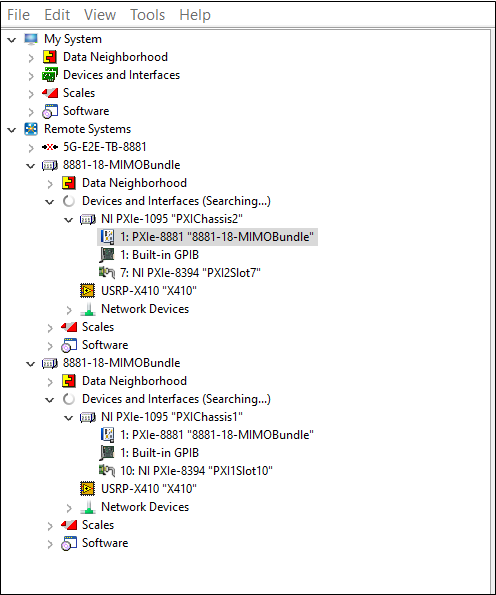Click USRP-X410 icon just below PXI1Slot10
Image resolution: width=496 pixels, height=595 pixels.
pyautogui.click(x=88, y=489)
